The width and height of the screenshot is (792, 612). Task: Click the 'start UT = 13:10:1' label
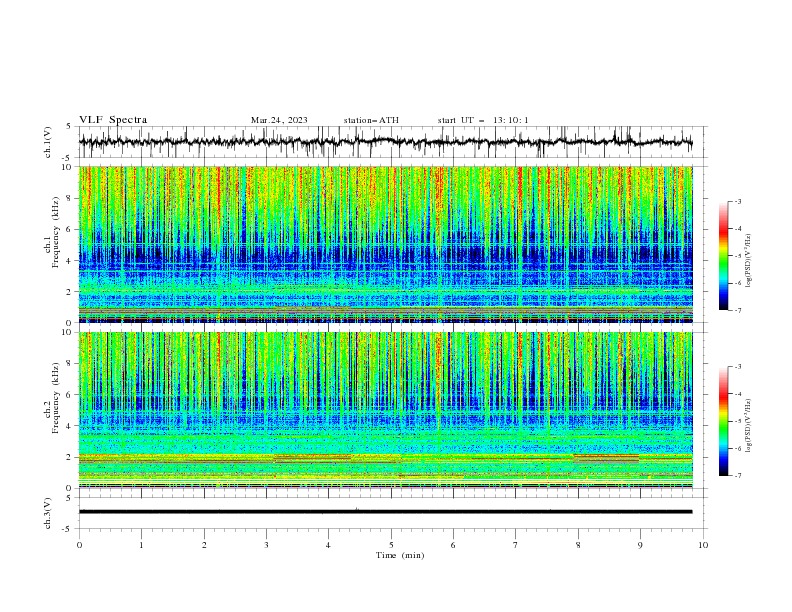tap(483, 120)
